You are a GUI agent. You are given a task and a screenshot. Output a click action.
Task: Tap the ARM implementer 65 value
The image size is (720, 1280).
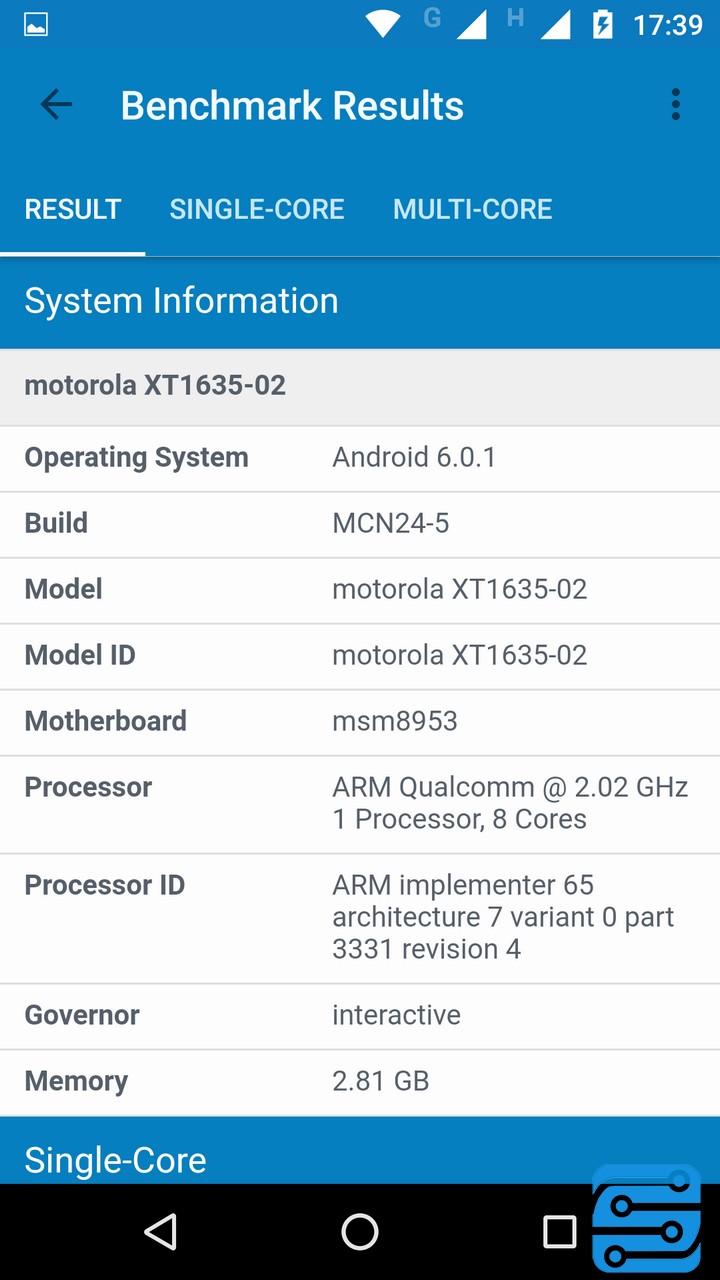[x=463, y=885]
